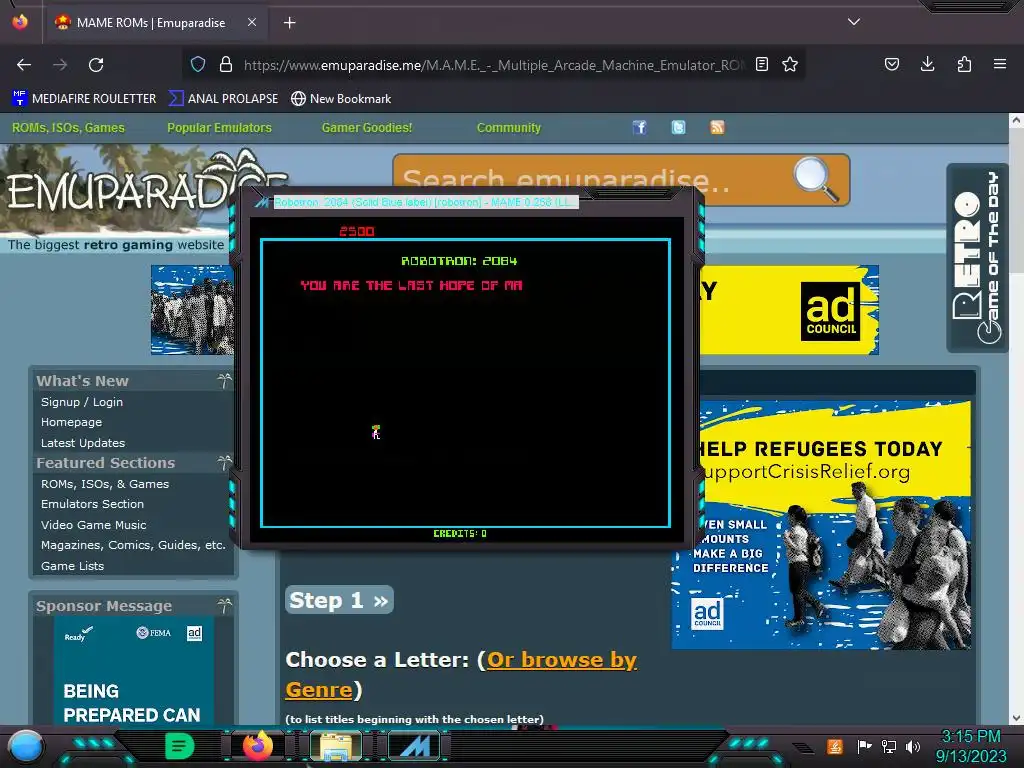Screen dimensions: 1024x768
Task: Bookmark this page with the star icon
Action: (x=790, y=64)
